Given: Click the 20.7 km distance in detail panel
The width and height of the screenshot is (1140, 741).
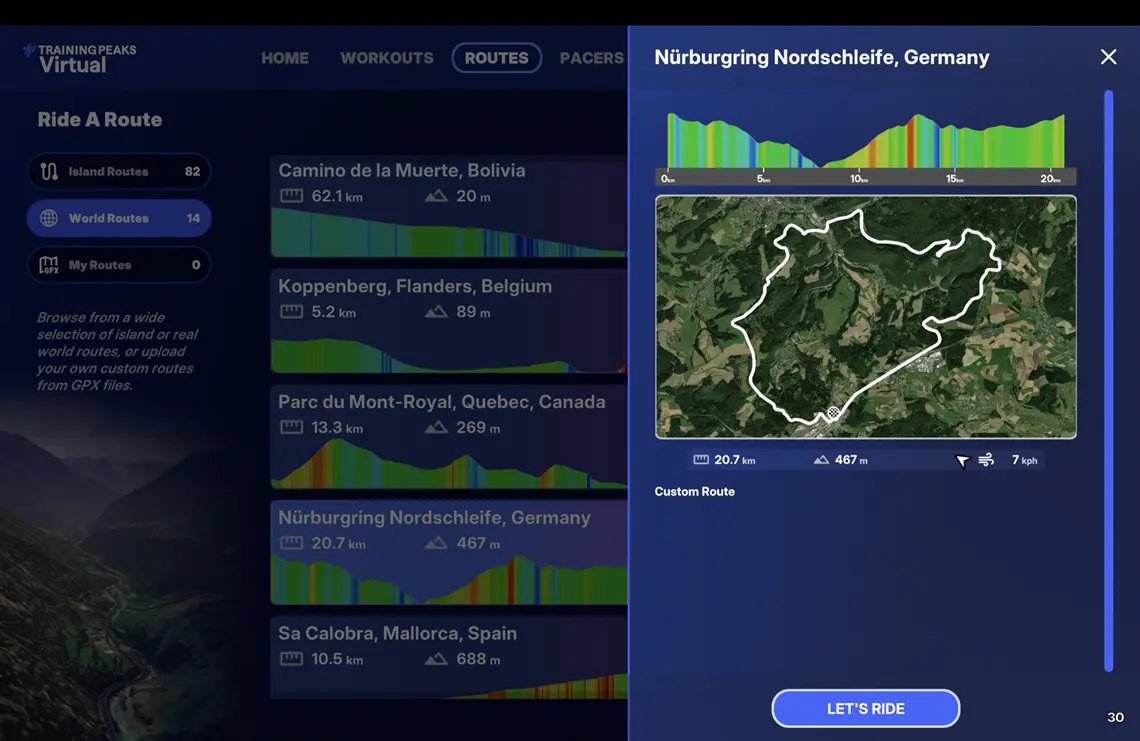Looking at the screenshot, I should (734, 460).
